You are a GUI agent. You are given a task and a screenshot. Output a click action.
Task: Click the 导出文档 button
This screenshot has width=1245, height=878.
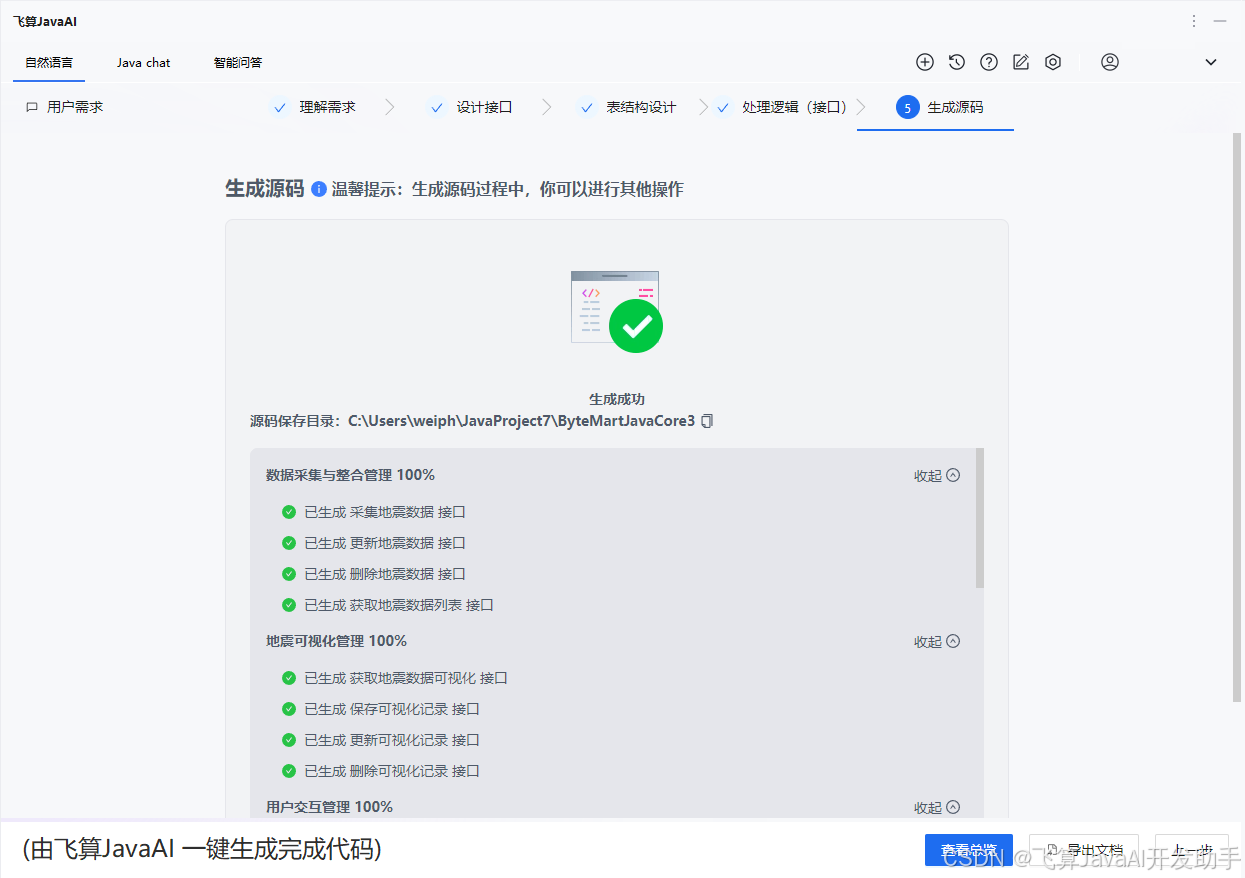[x=1084, y=850]
